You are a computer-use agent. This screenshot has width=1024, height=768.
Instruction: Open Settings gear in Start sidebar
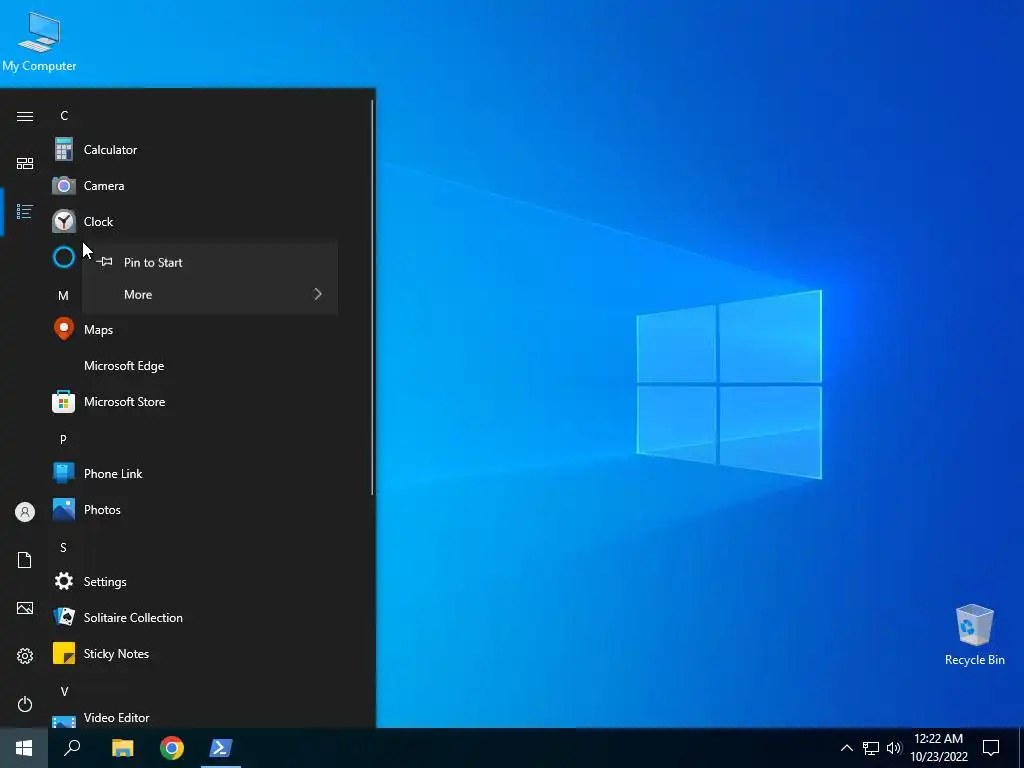(x=25, y=656)
